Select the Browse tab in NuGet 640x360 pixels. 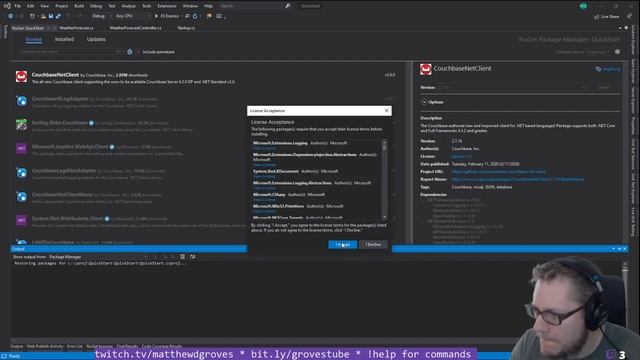(33, 40)
